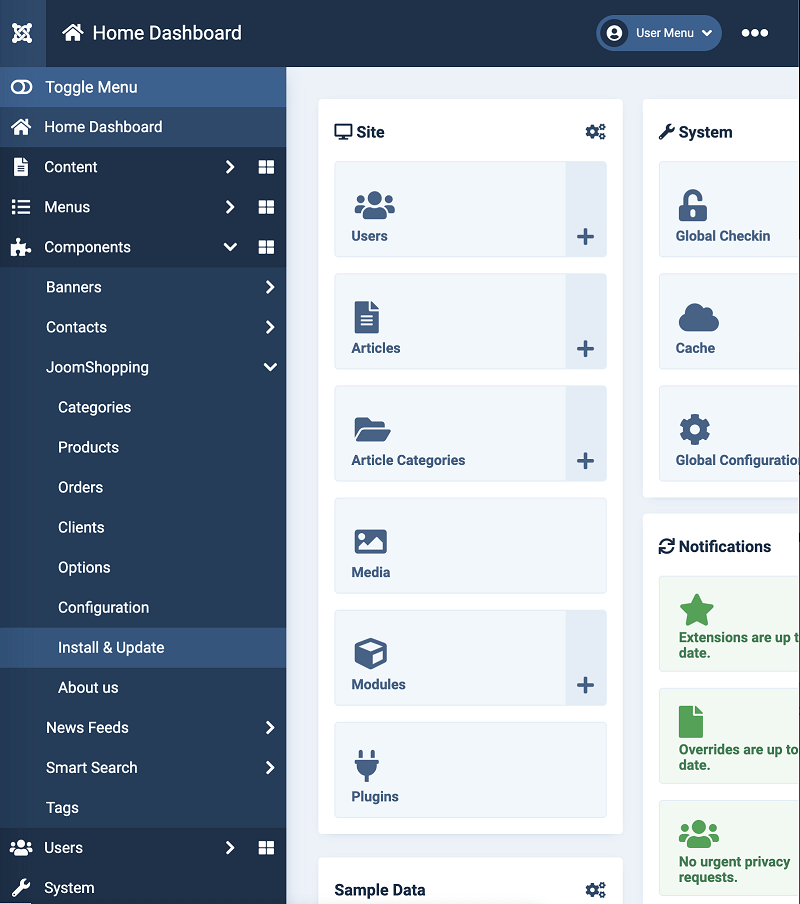The image size is (800, 904).
Task: Click the three-dots more options button
Action: pos(754,33)
